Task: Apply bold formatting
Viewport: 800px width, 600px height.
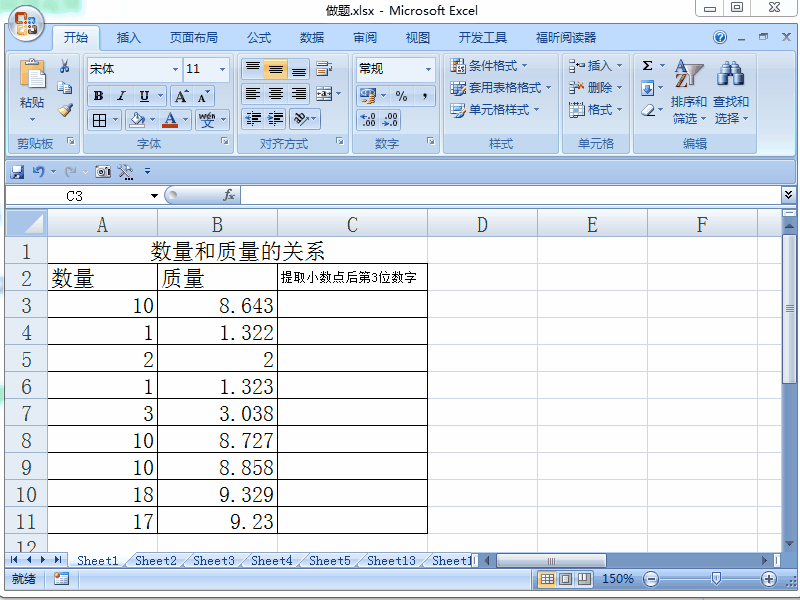Action: [x=99, y=94]
